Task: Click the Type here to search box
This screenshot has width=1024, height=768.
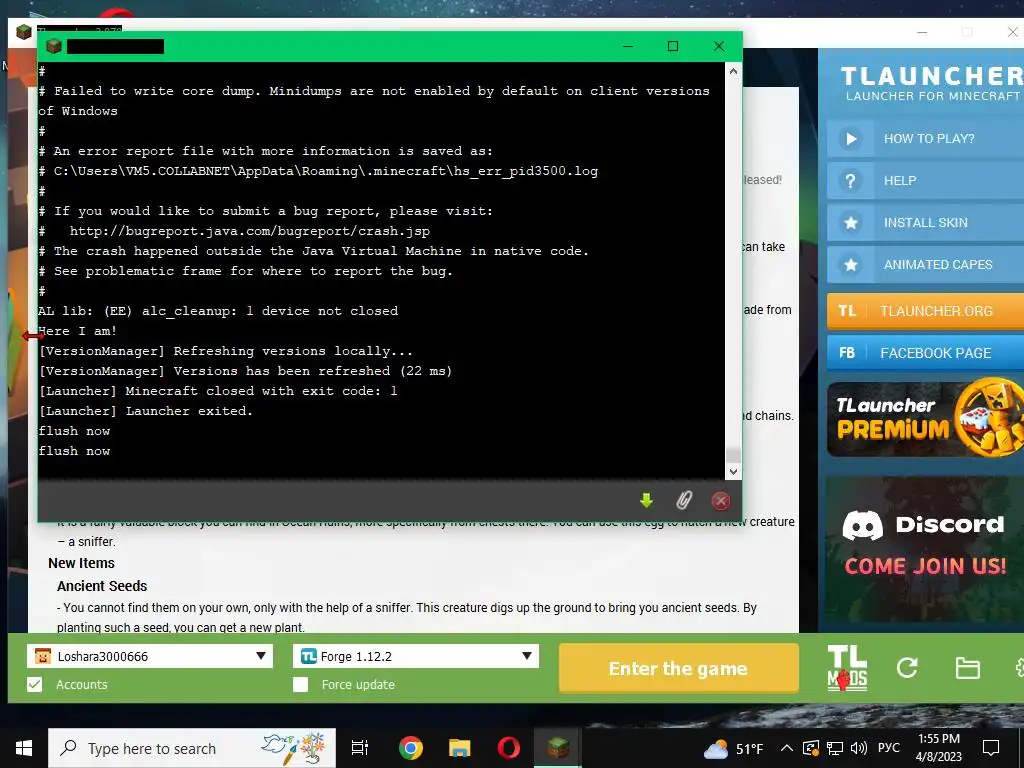Action: [x=192, y=748]
